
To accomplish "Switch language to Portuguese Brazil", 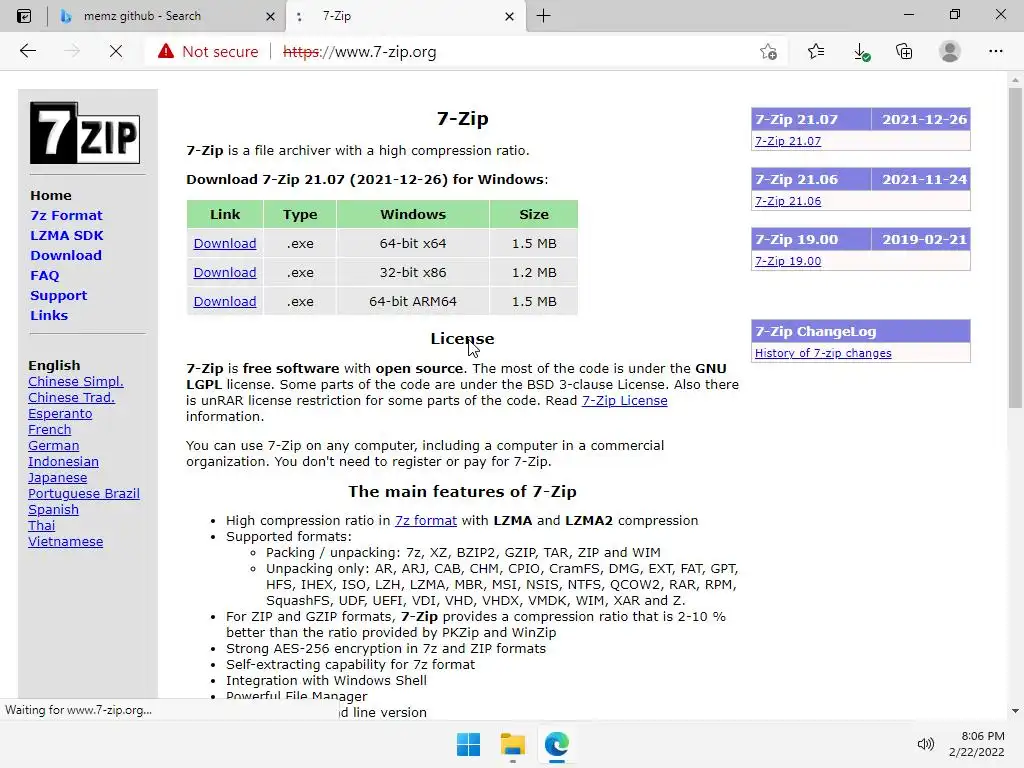I will click(84, 494).
